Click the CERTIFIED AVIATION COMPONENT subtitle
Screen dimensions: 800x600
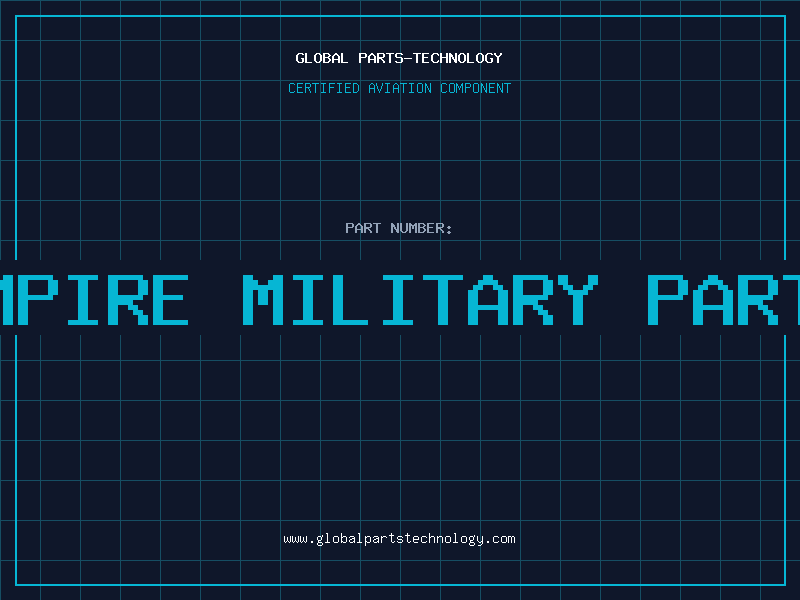click(399, 88)
